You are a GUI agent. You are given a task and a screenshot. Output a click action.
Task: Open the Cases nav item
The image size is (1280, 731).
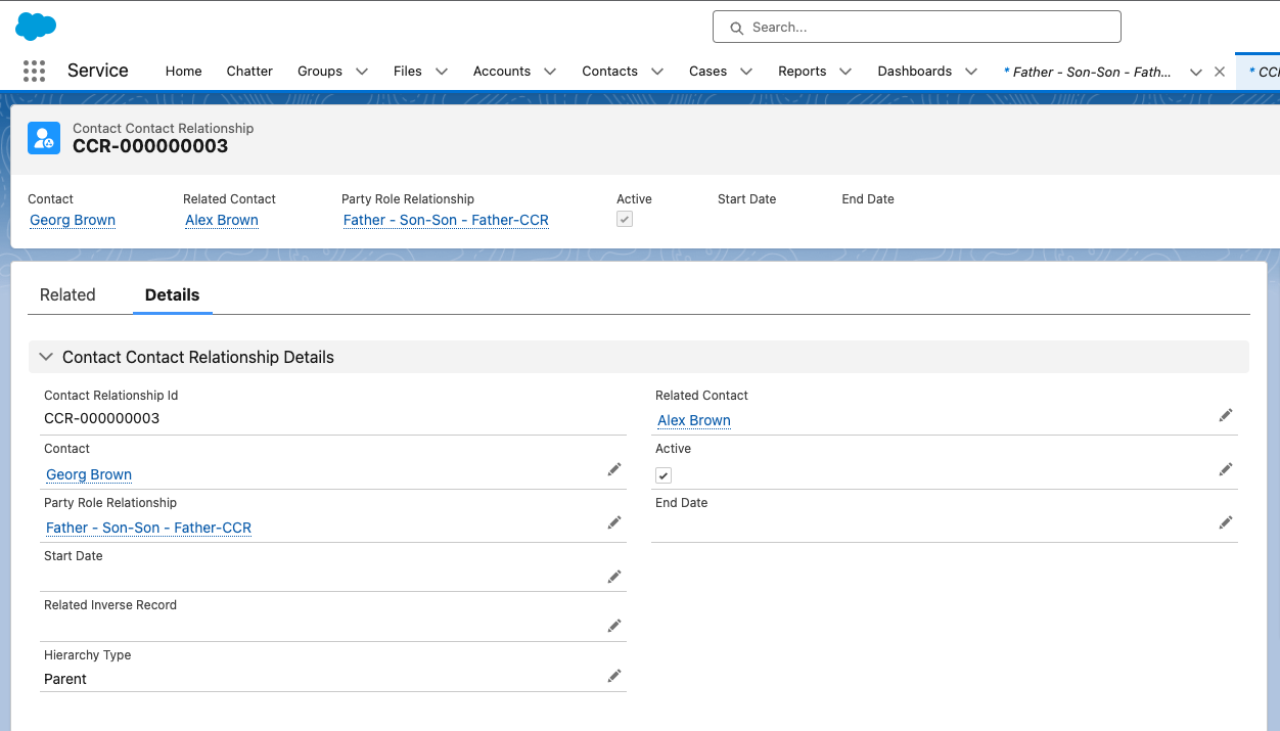[x=708, y=71]
